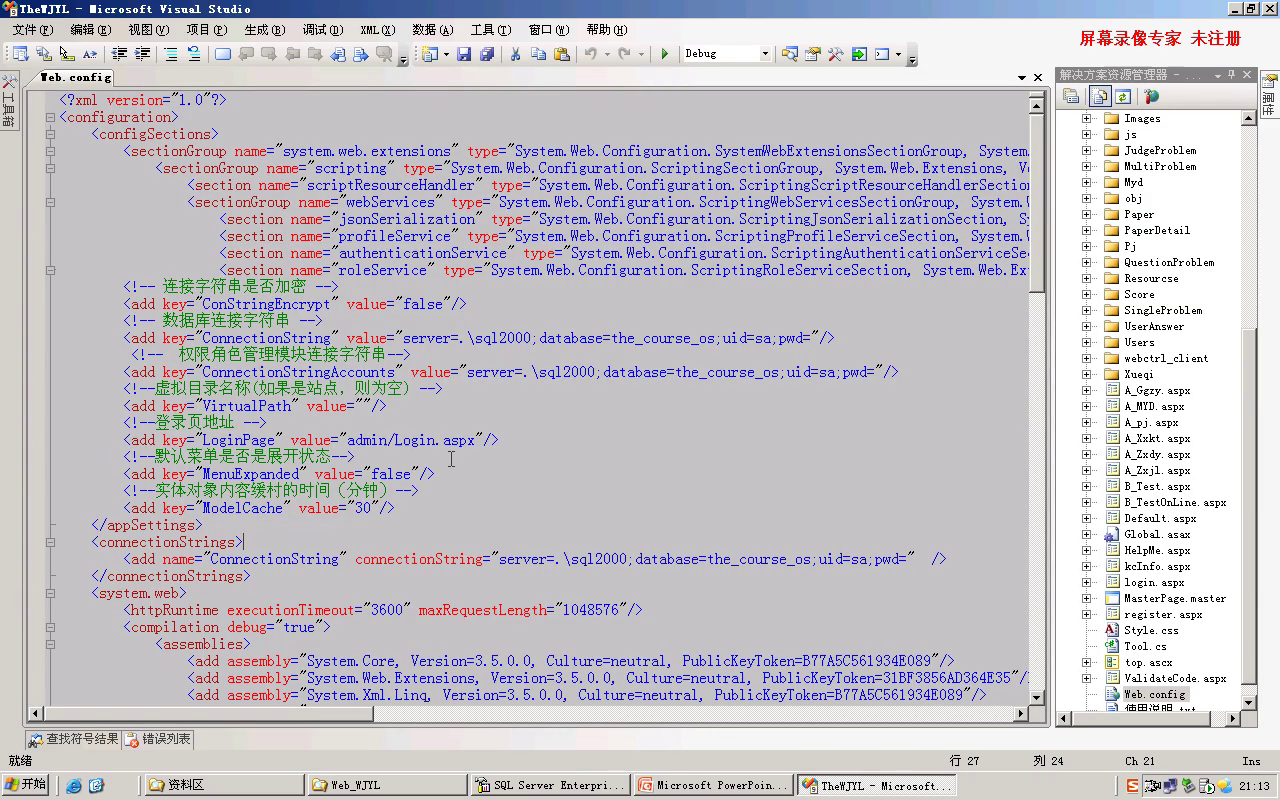The width and height of the screenshot is (1280, 800).
Task: Select the Web.config document tab
Action: point(75,77)
